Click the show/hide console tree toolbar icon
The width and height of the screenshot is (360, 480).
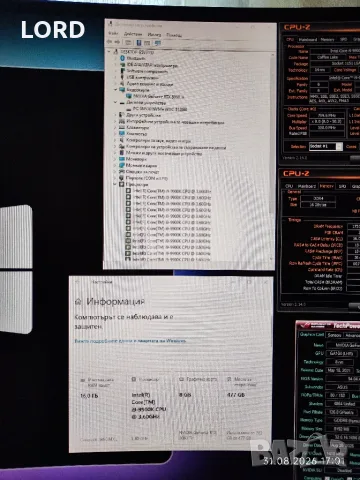128,42
